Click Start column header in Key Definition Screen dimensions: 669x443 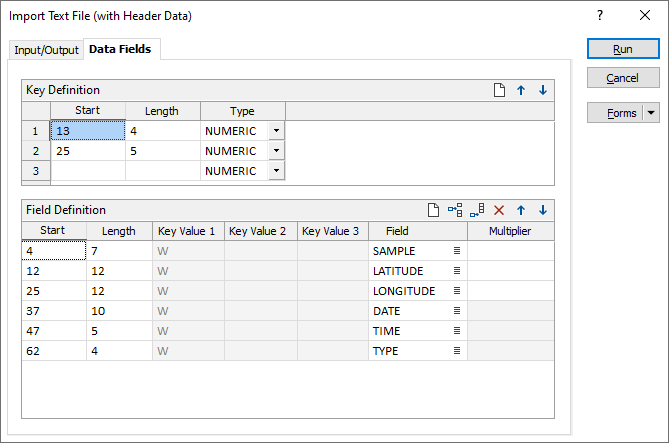click(88, 111)
